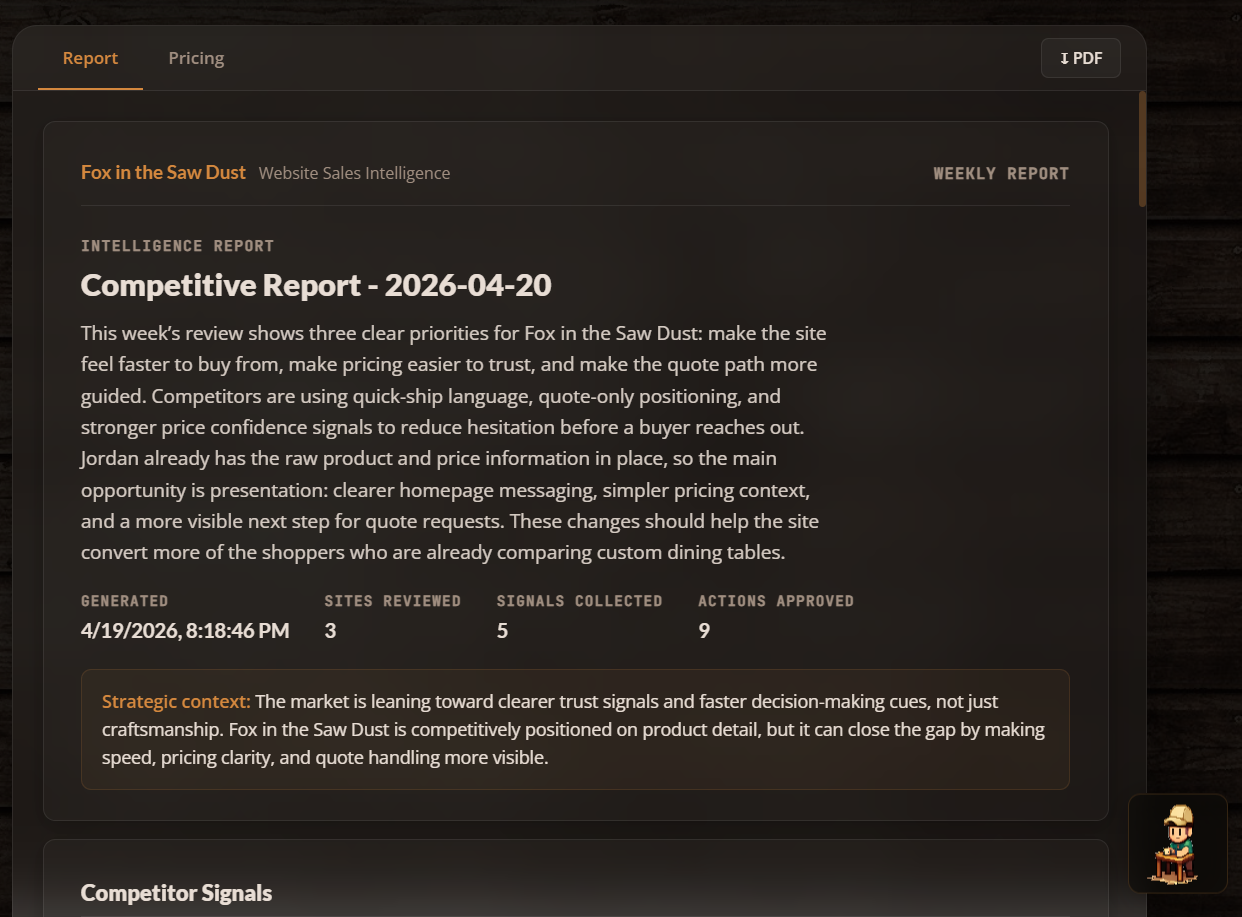The height and width of the screenshot is (917, 1242).
Task: Click the Actions Approved value 9
Action: point(704,631)
